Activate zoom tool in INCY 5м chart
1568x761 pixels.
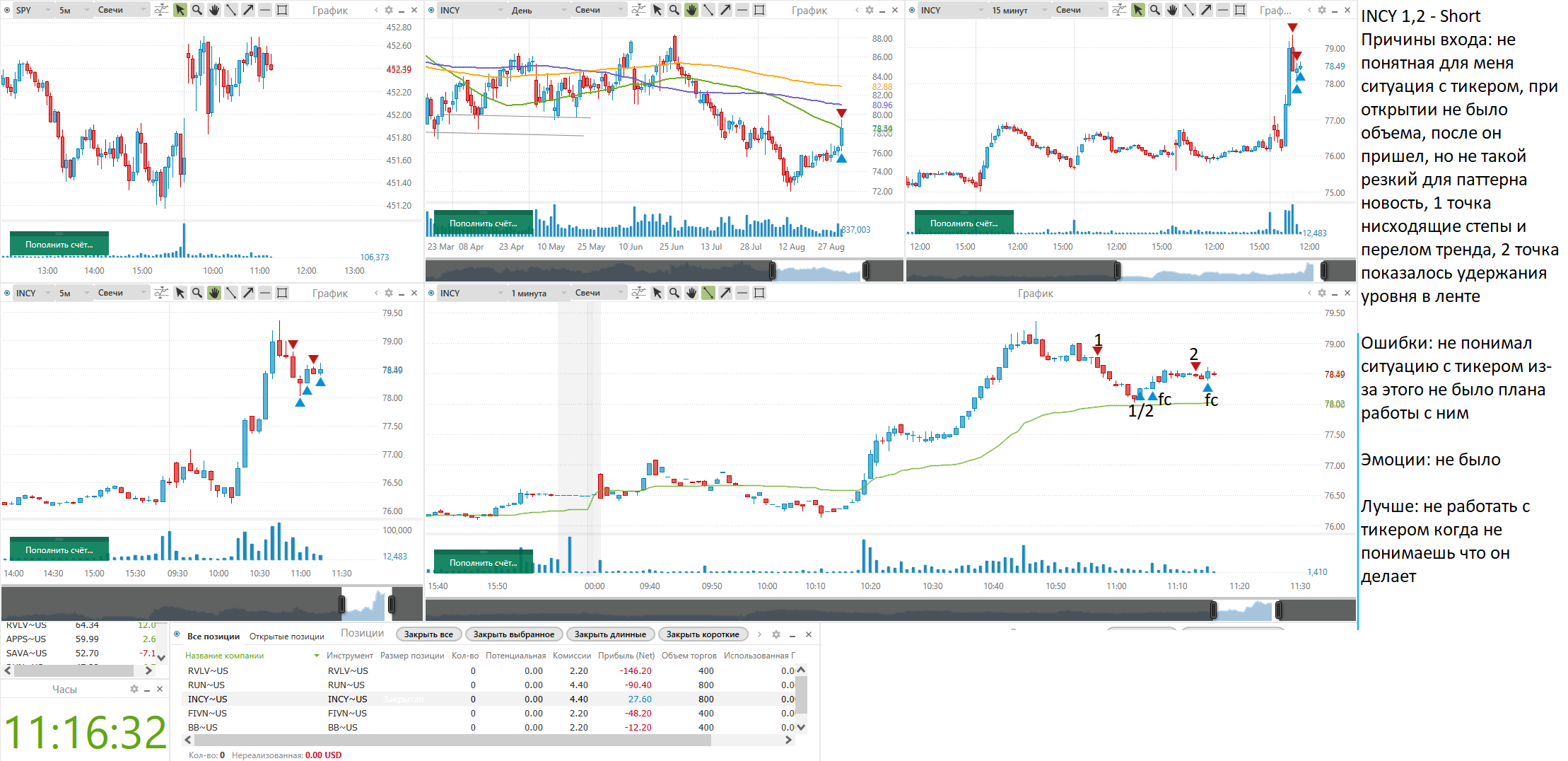point(197,293)
